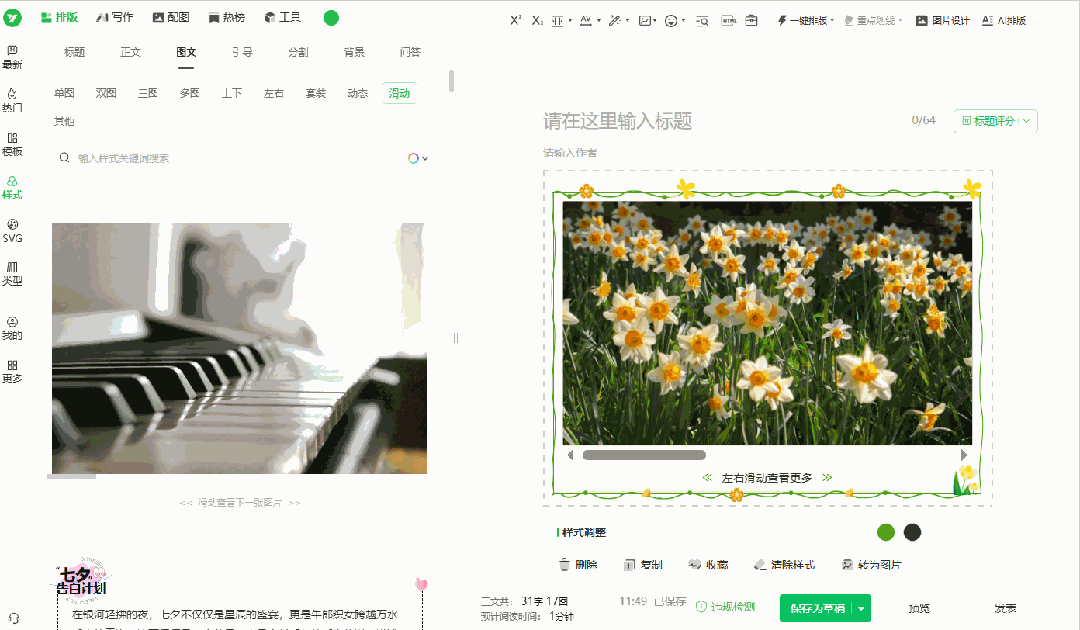Click the 保存为草稿 button
Image resolution: width=1080 pixels, height=630 pixels.
(816, 608)
